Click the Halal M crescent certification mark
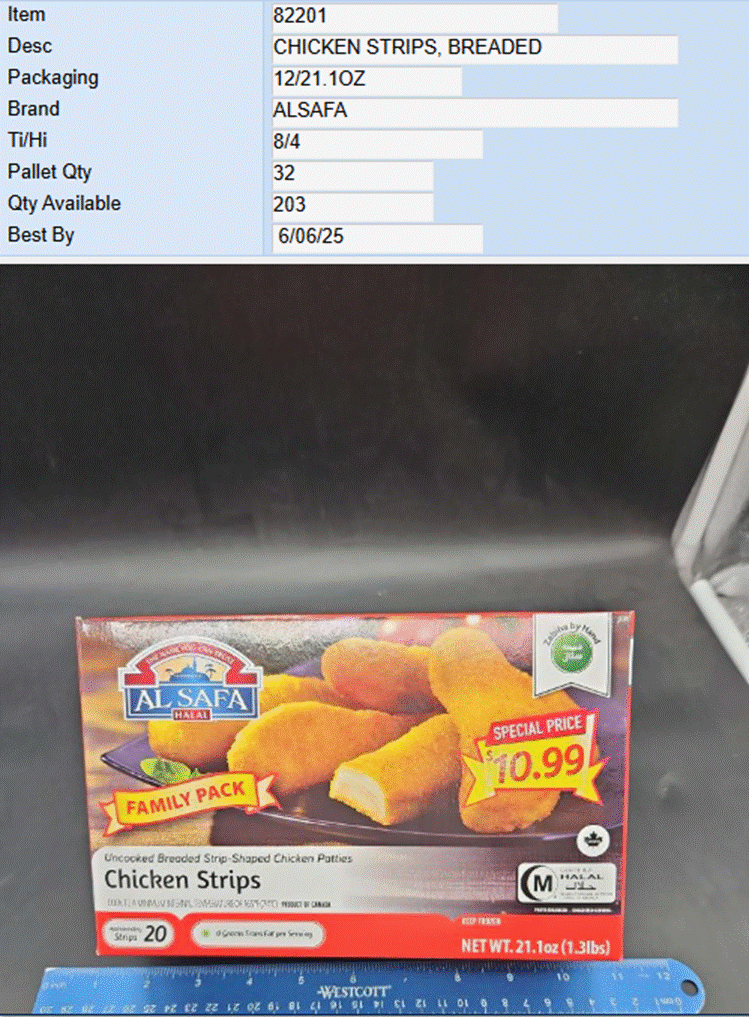This screenshot has width=749, height=1017. pos(566,883)
